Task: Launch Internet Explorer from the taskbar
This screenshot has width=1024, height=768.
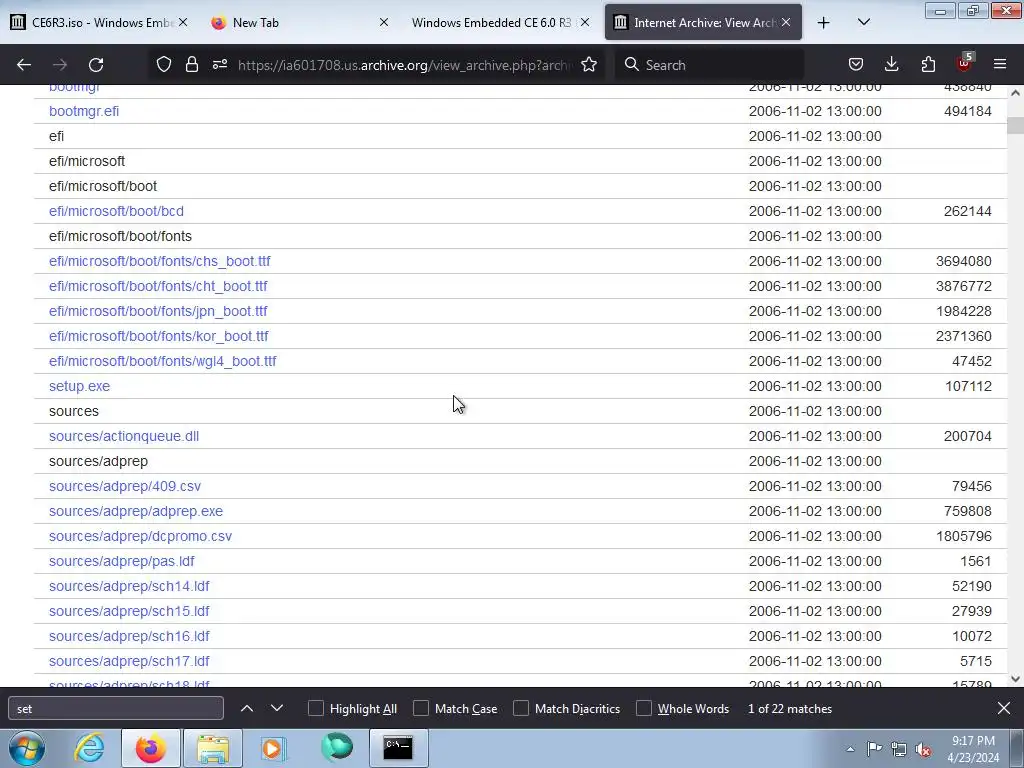Action: tap(88, 748)
